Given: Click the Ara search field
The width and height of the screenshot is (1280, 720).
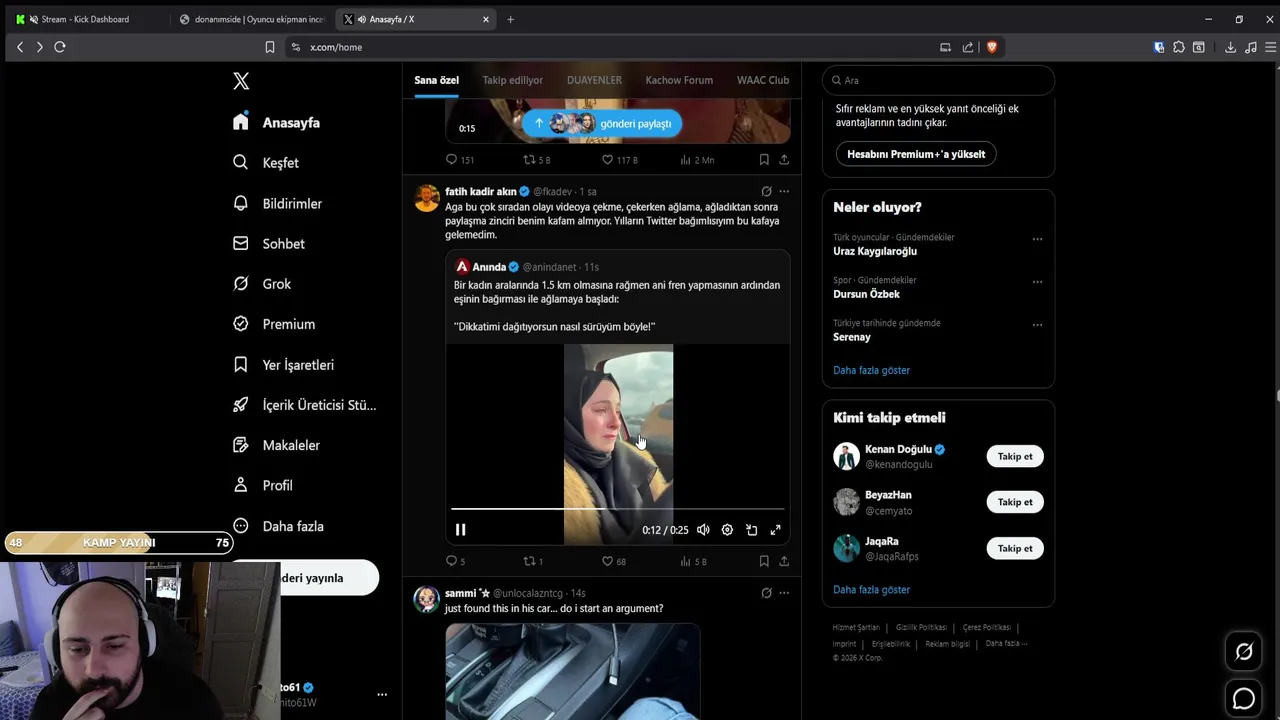Looking at the screenshot, I should (x=938, y=80).
